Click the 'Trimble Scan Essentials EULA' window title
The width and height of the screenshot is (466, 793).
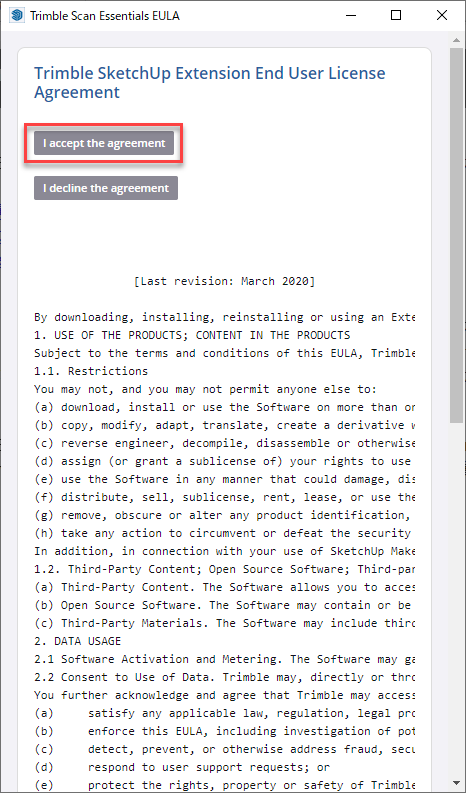tap(105, 16)
